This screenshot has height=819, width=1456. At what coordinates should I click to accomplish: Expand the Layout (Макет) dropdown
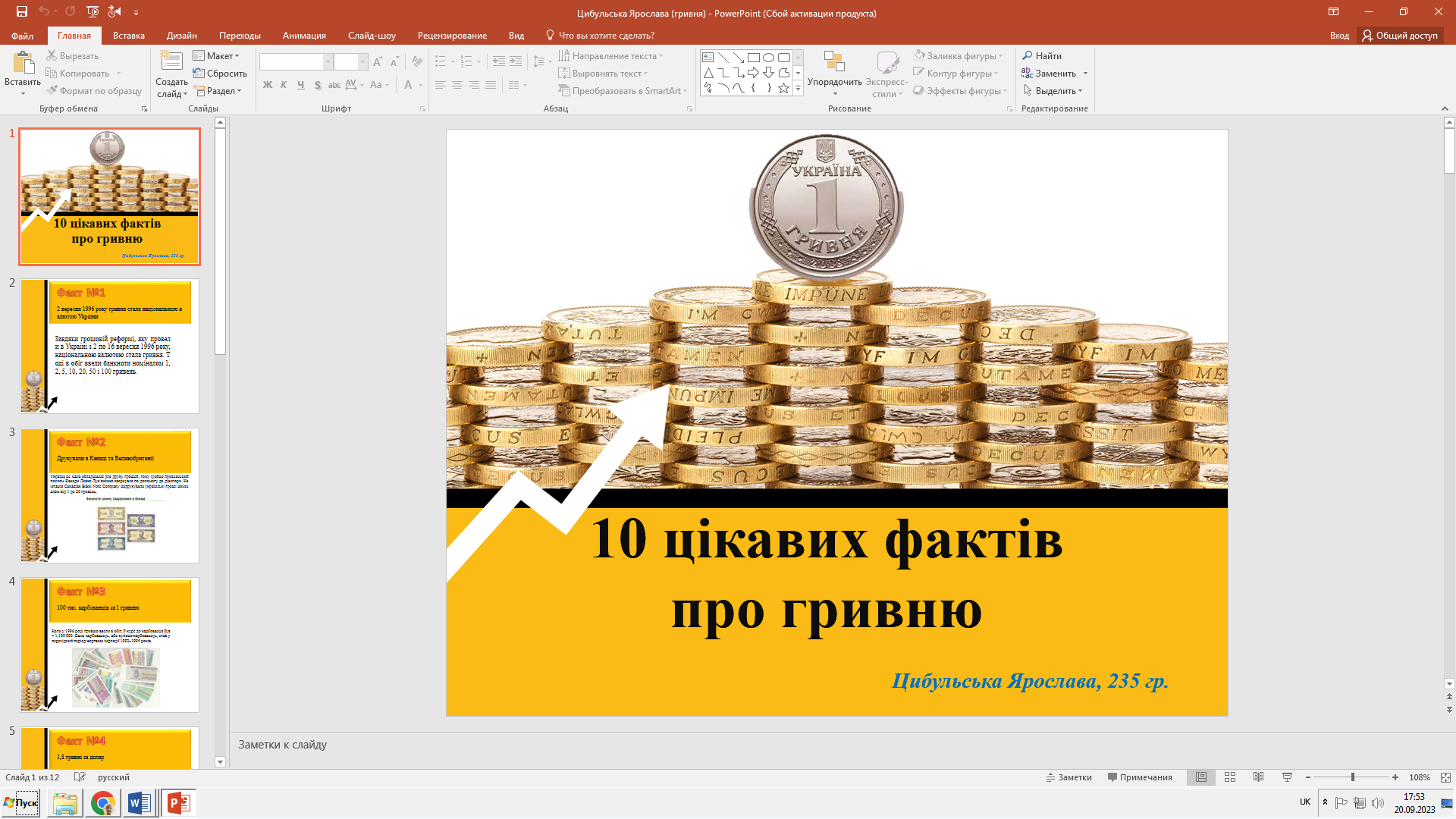pyautogui.click(x=217, y=55)
